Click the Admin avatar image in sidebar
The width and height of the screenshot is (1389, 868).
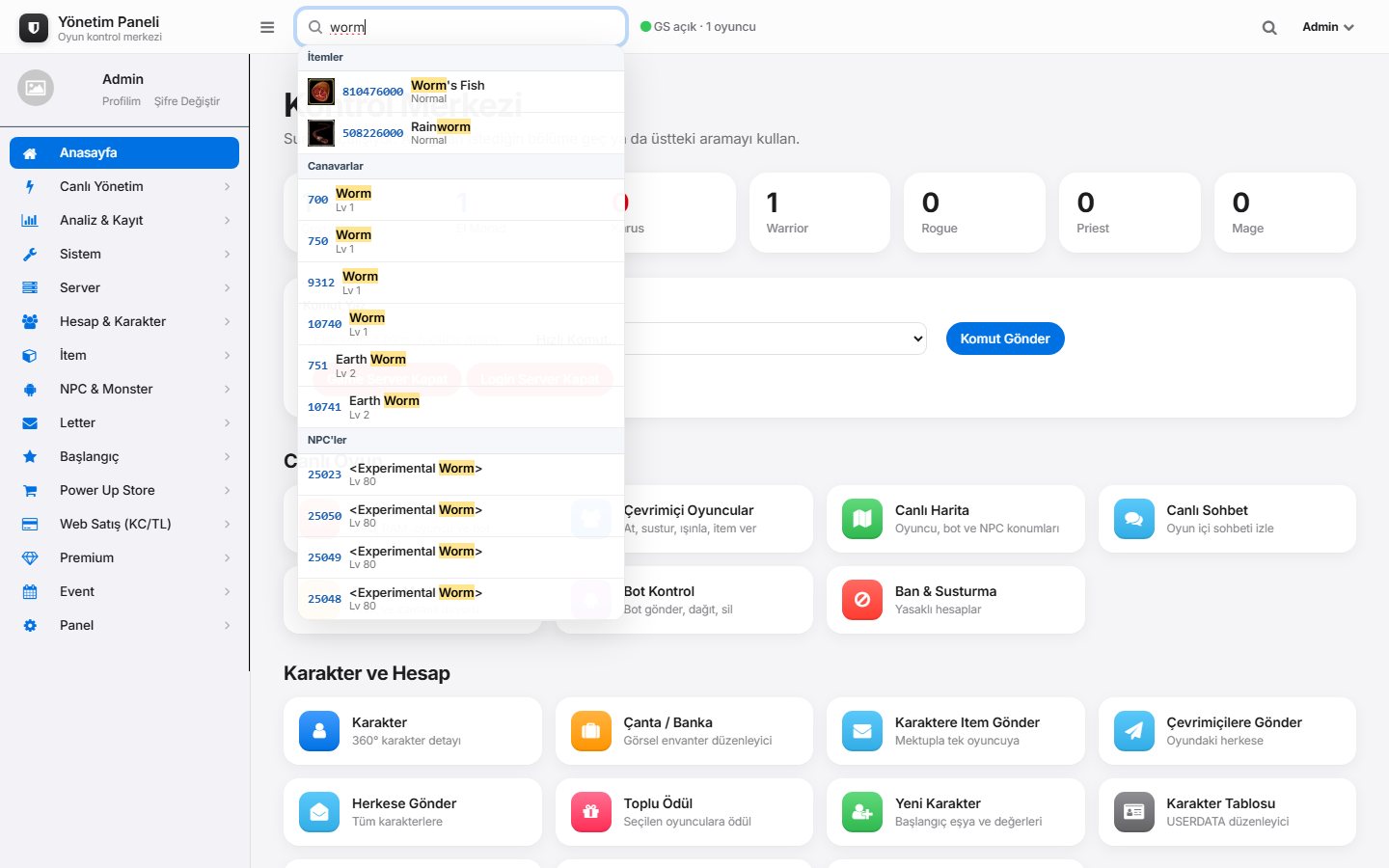(36, 88)
